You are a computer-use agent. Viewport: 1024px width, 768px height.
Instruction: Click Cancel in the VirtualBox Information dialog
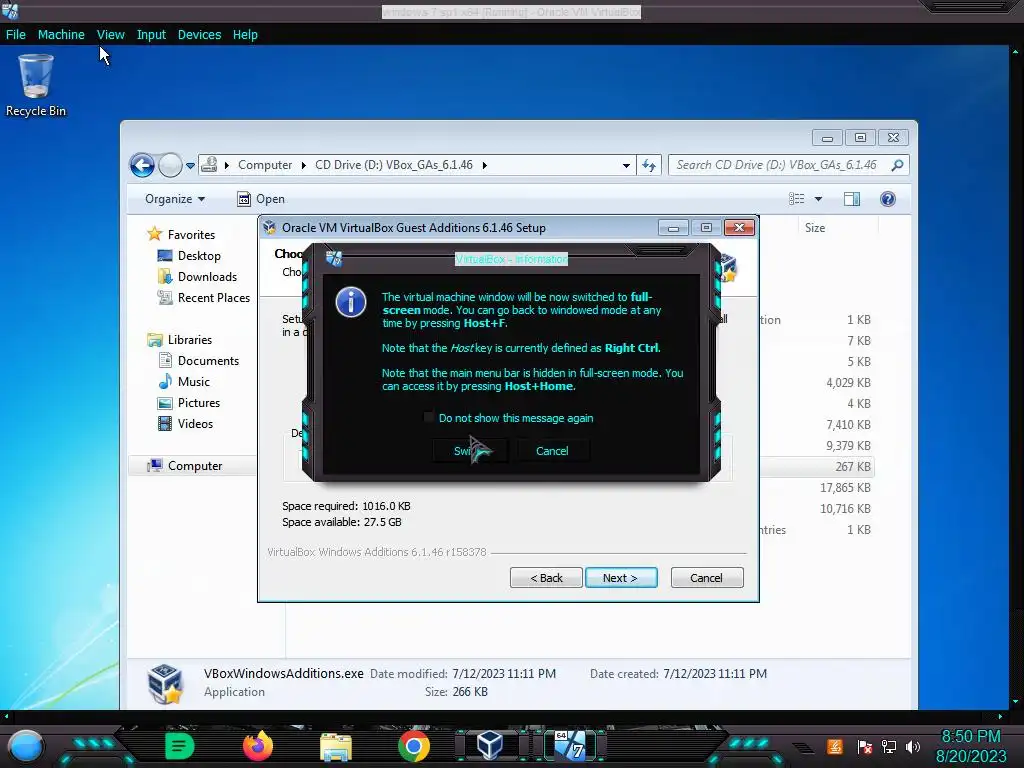552,451
